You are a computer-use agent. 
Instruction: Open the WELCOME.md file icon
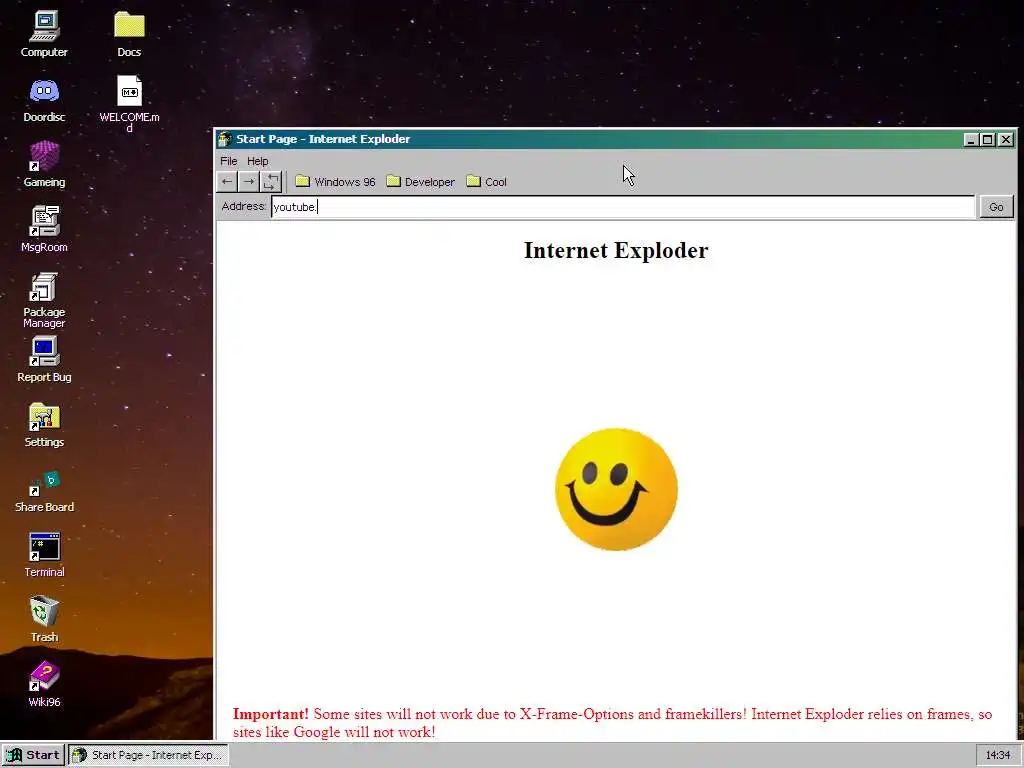[x=129, y=103]
